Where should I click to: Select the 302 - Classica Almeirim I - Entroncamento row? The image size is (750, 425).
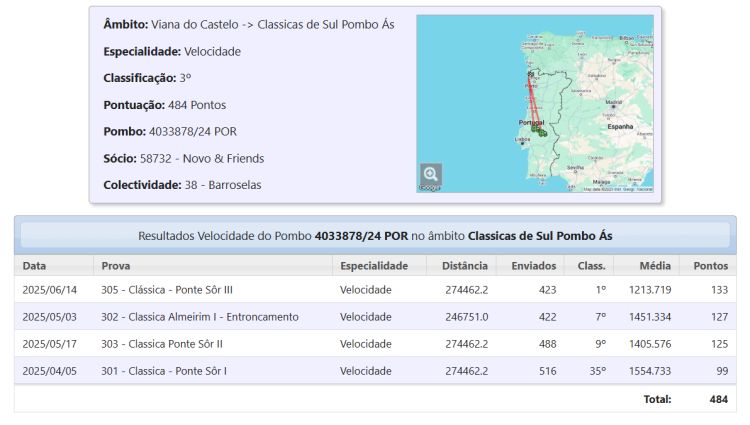coord(199,317)
